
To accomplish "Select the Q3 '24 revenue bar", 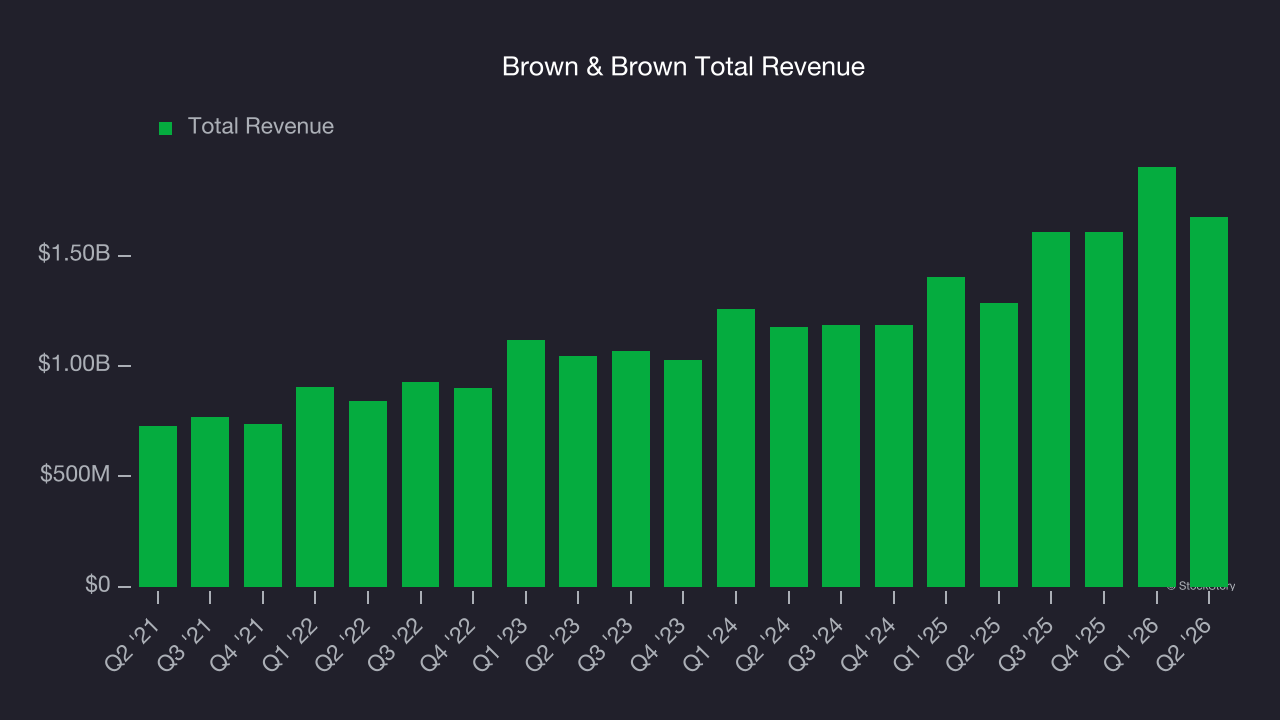I will click(x=841, y=456).
